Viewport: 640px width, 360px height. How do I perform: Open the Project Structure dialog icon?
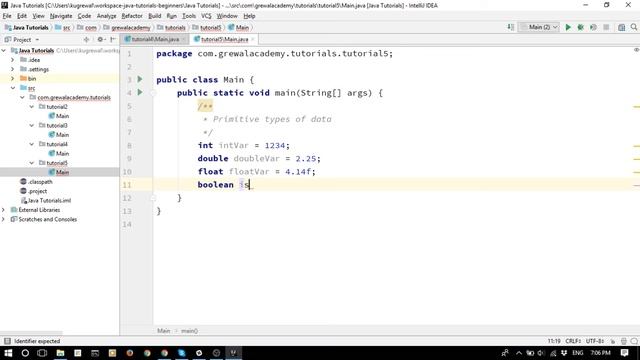[621, 27]
